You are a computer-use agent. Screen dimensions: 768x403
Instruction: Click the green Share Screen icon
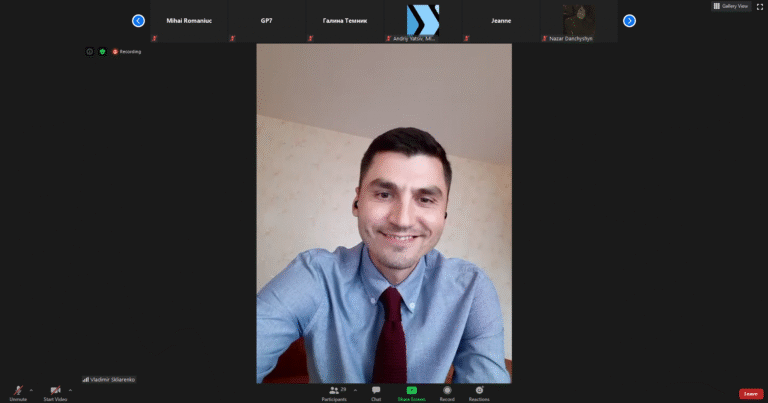pos(411,390)
